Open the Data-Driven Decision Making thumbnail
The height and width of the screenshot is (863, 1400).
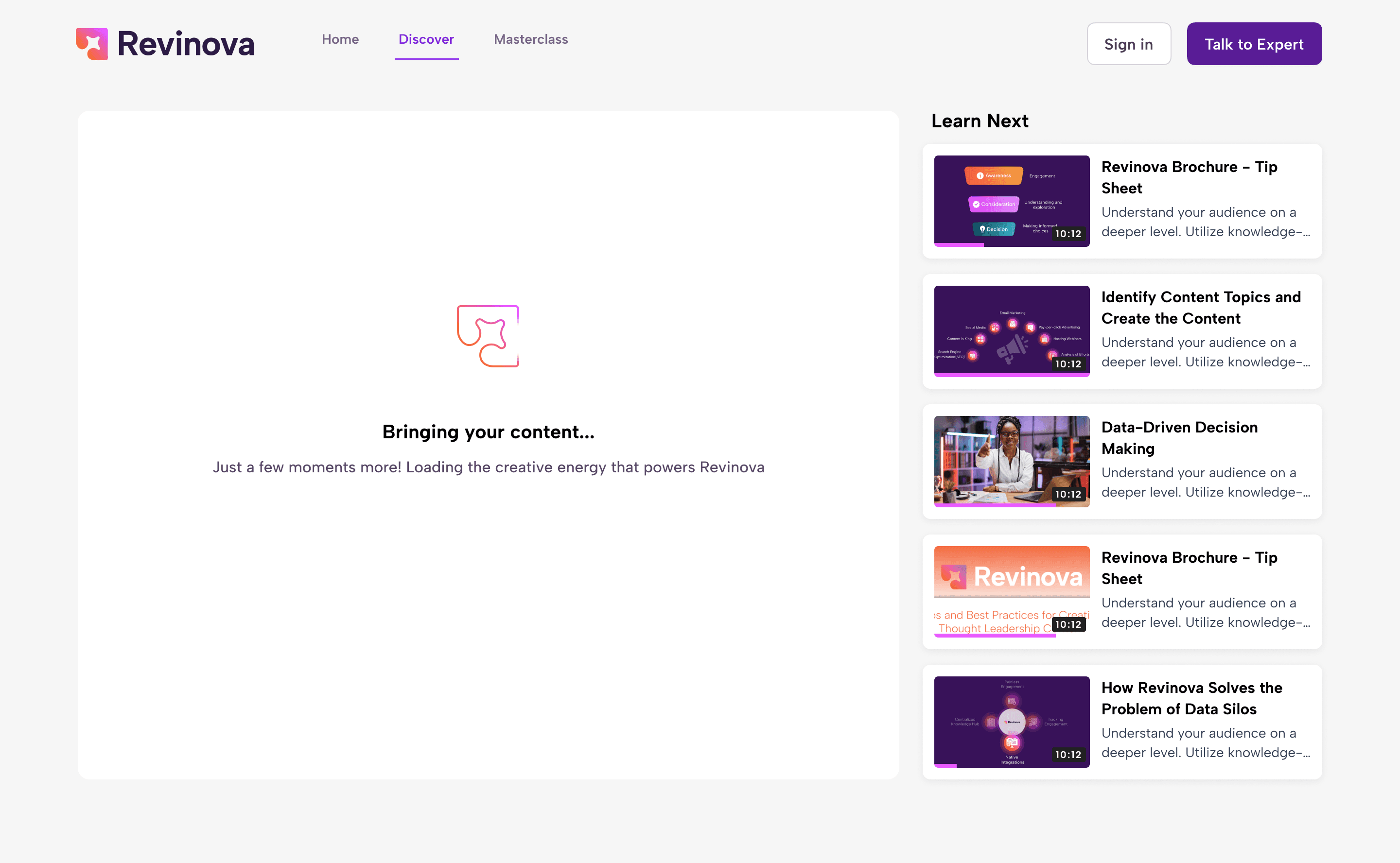(1011, 461)
